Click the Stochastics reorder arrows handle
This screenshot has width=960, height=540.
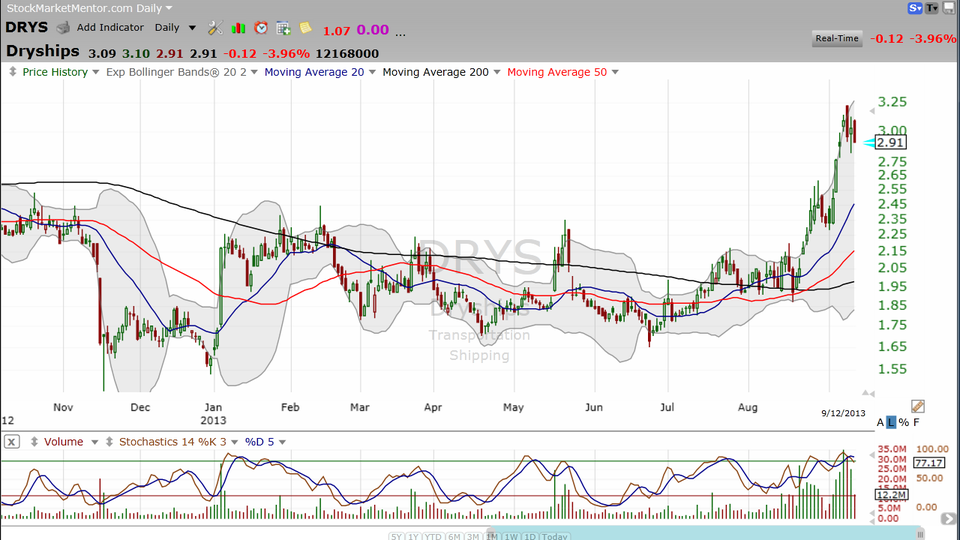point(109,441)
